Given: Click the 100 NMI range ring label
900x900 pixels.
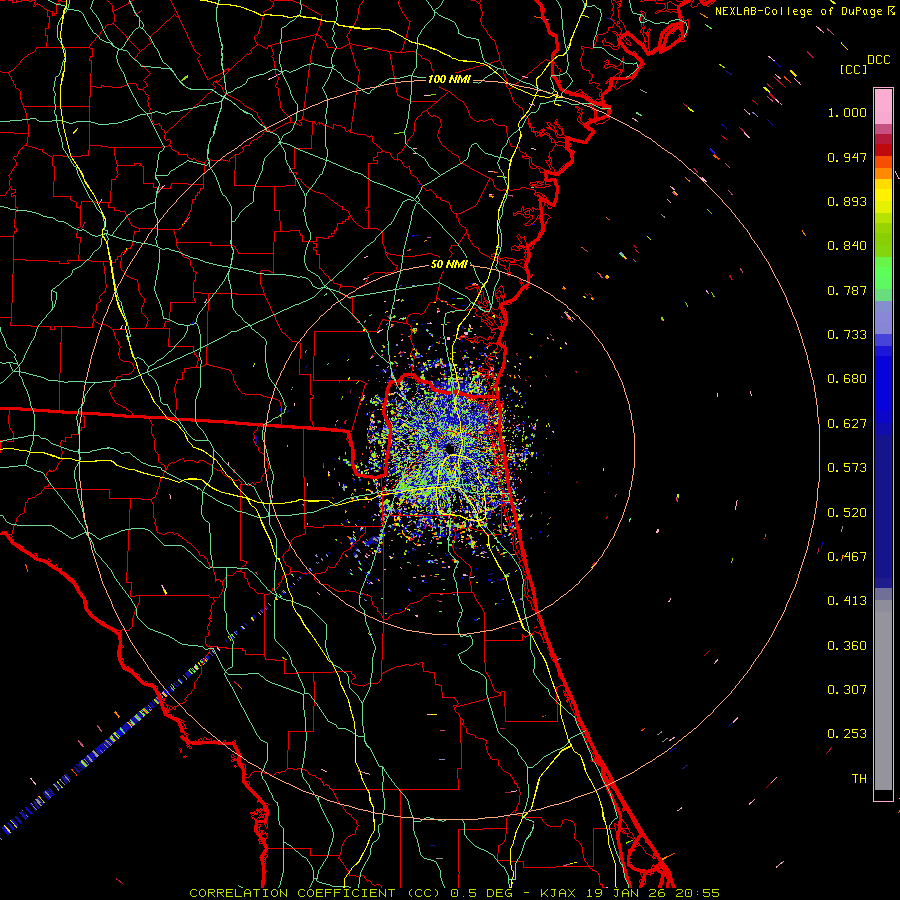Looking at the screenshot, I should click(449, 79).
